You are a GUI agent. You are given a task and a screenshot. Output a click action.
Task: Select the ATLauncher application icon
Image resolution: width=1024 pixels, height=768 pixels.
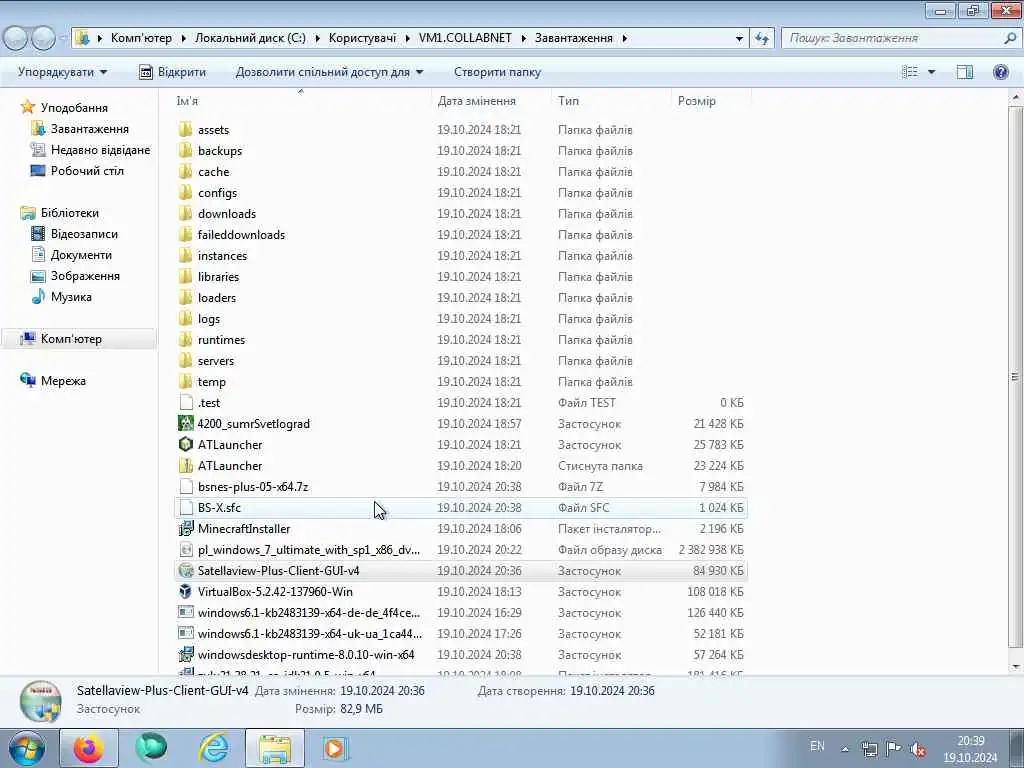point(185,445)
